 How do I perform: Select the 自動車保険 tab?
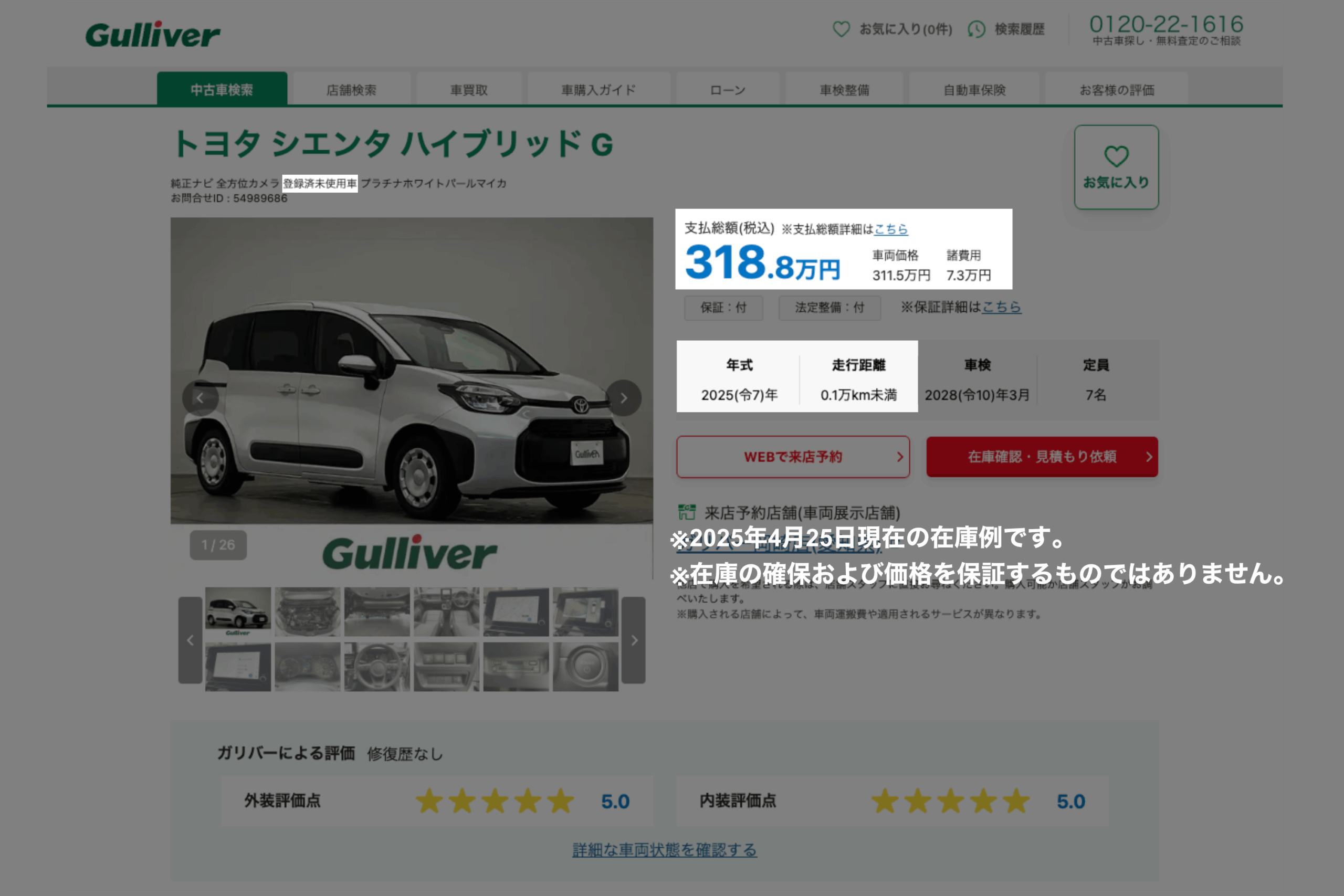point(974,90)
